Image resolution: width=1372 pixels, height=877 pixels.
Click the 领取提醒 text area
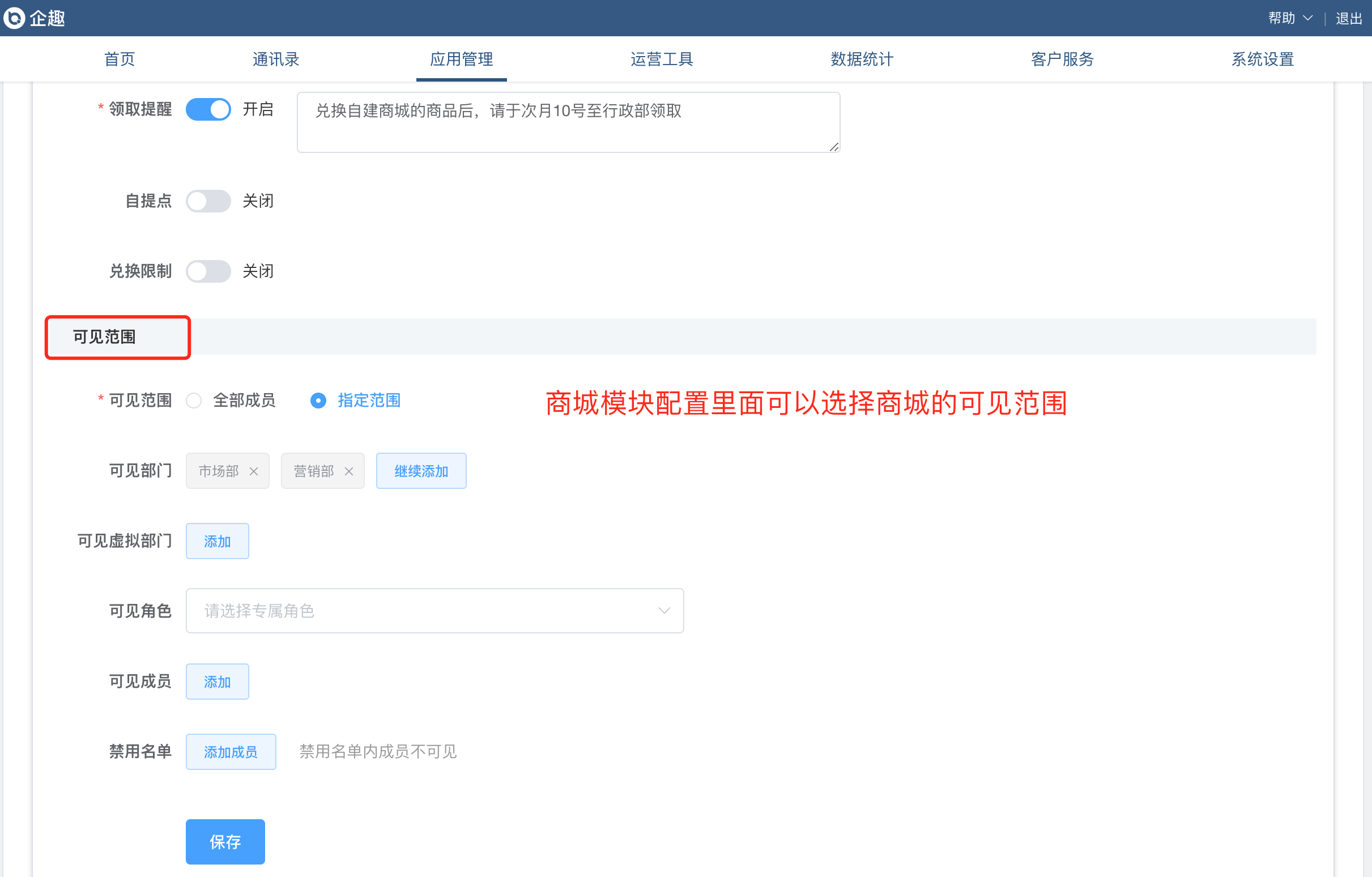pyautogui.click(x=568, y=122)
